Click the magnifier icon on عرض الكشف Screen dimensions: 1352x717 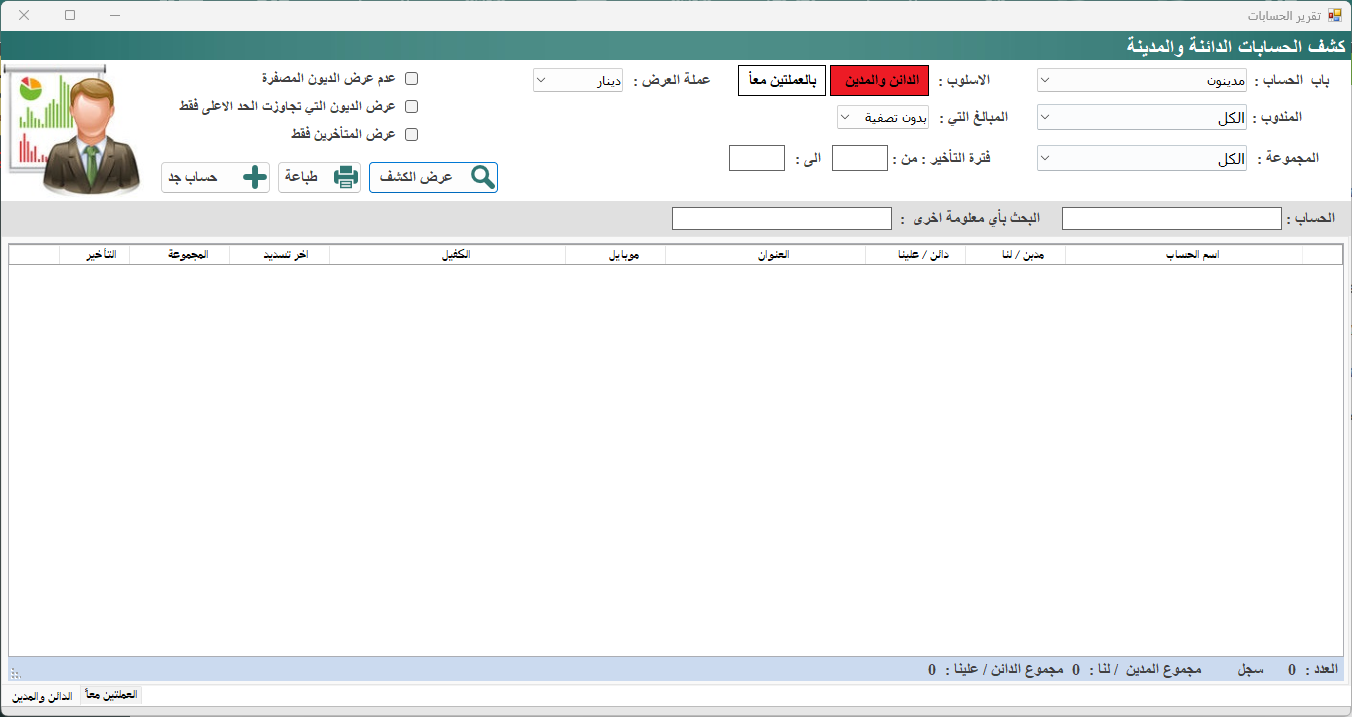tap(483, 177)
